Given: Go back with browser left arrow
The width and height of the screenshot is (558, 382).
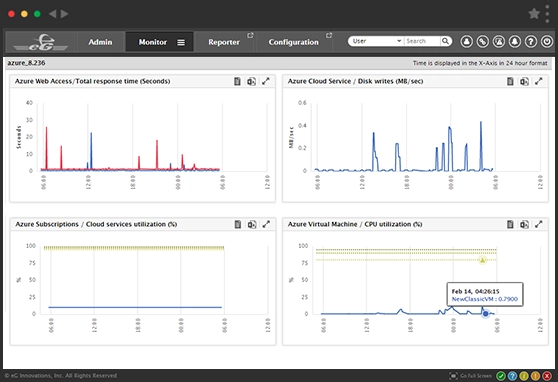Looking at the screenshot, I should [x=53, y=14].
